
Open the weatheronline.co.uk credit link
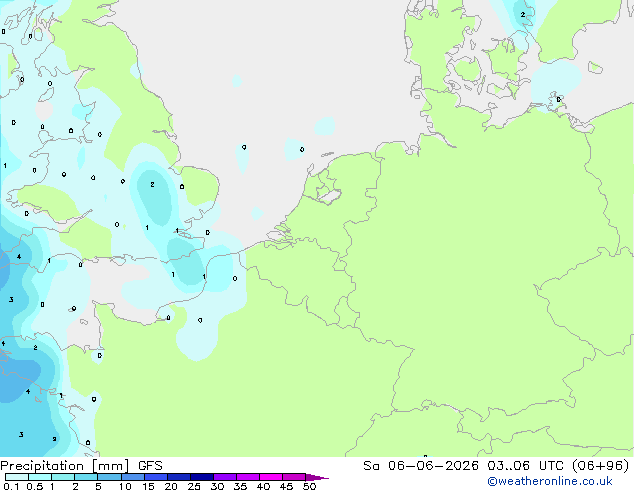click(x=550, y=481)
